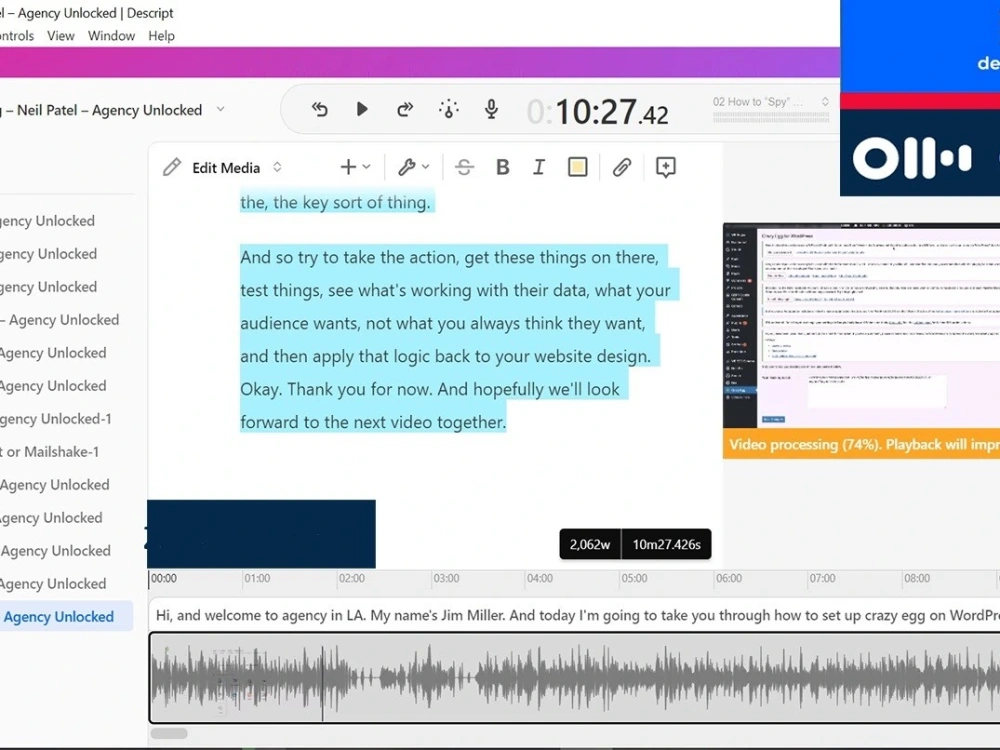
Task: Add a comment with the comment icon
Action: pos(665,167)
